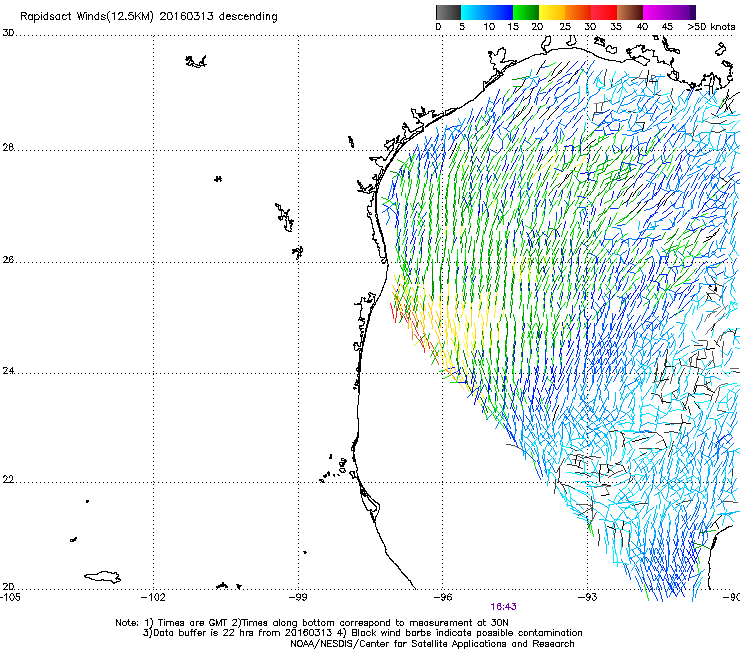Click the longitude label '-96'
Viewport: 740px width, 650px height.
[443, 597]
